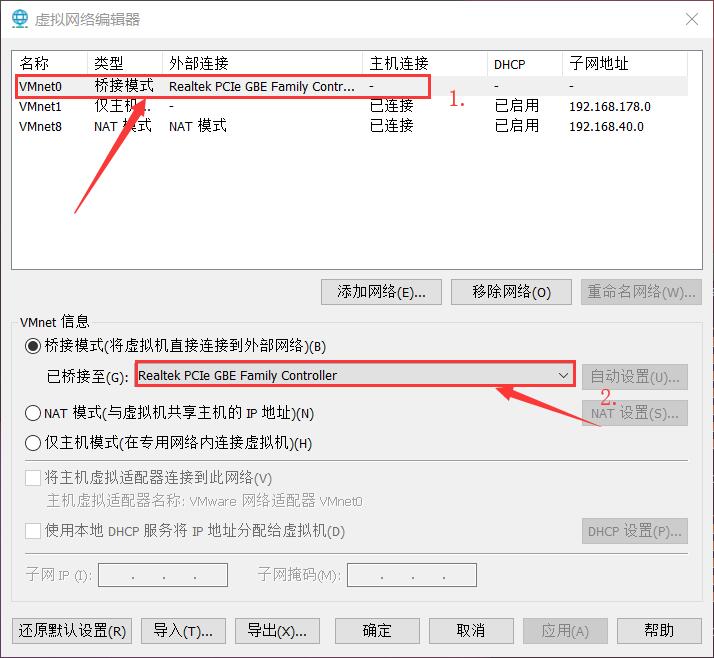Screen dimensions: 714x658
Task: Toggle 将主机虚拟适配器连接到此网络 checkbox
Action: click(33, 478)
